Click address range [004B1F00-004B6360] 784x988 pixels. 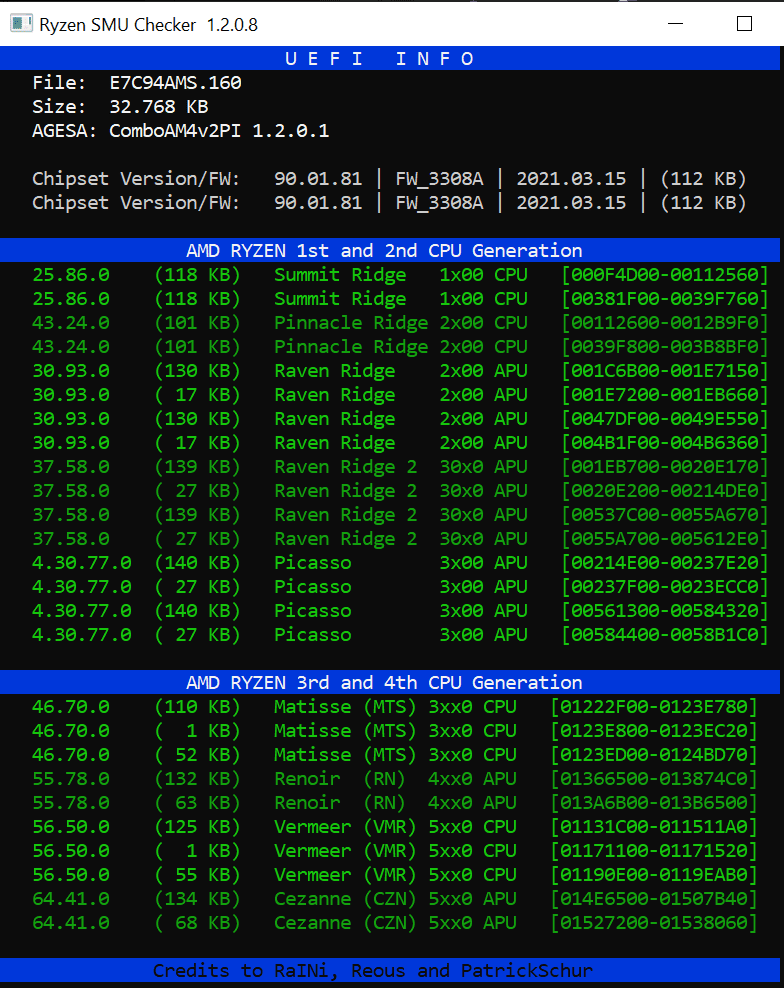click(x=665, y=442)
